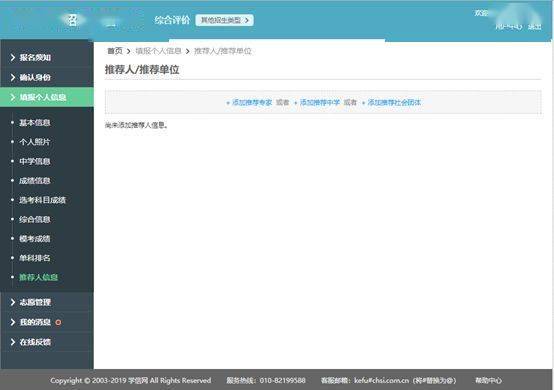Open 成绩信息 in the sidebar
The image size is (554, 390).
(35, 181)
